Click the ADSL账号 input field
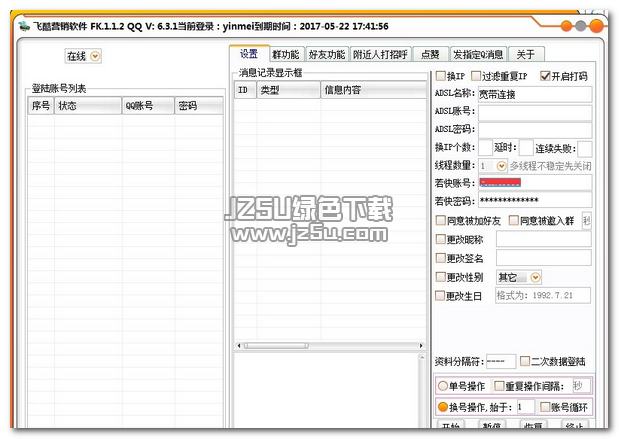 click(x=535, y=113)
